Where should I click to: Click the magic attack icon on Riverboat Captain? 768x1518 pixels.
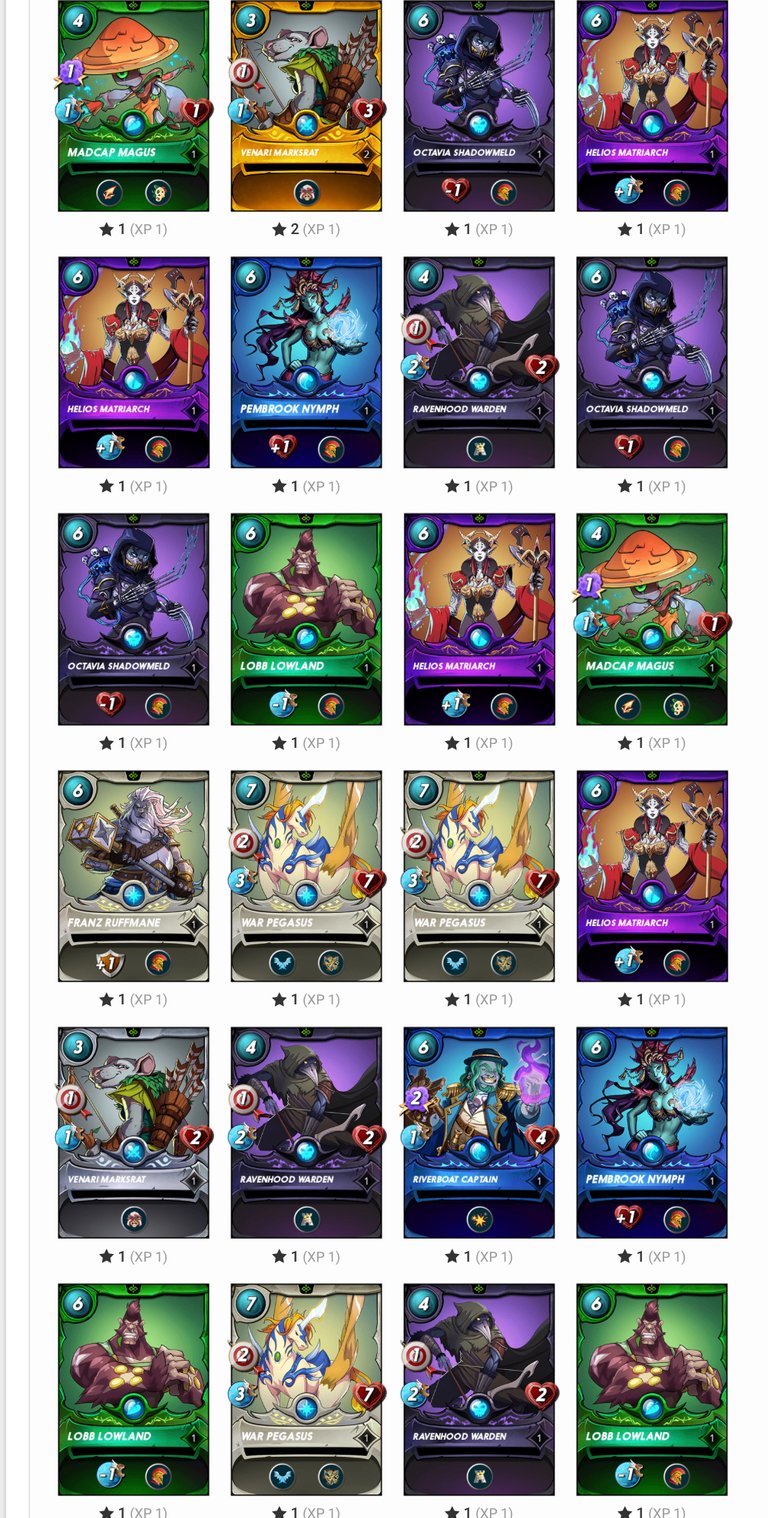416,1098
